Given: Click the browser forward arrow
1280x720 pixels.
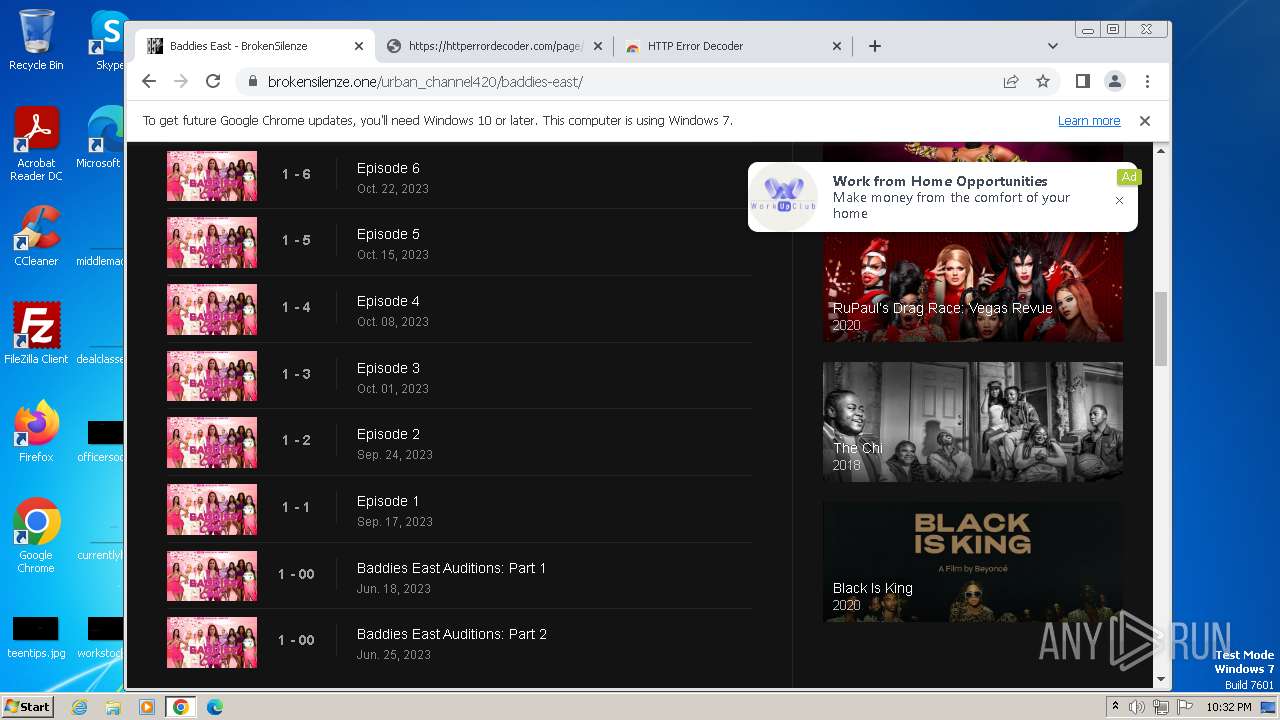Looking at the screenshot, I should (x=181, y=81).
